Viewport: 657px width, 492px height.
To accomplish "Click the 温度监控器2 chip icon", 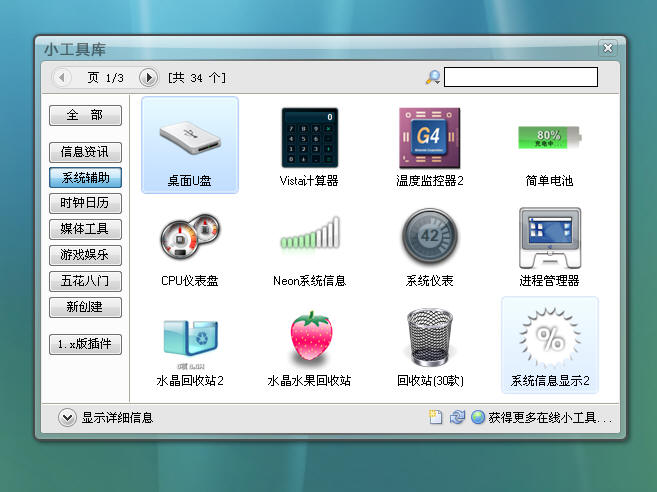I will coord(429,138).
